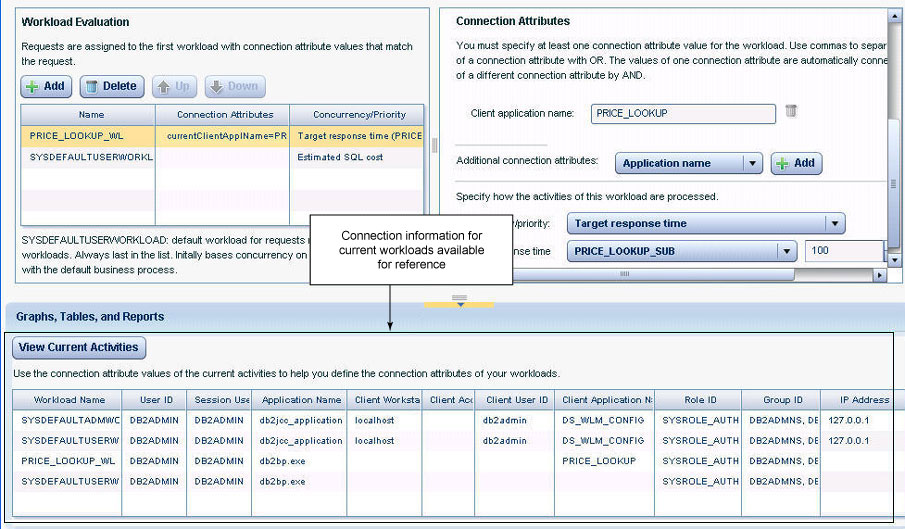Click the first DS_WLM_CONFIG cell
Screen dimensions: 905x529
605,421
